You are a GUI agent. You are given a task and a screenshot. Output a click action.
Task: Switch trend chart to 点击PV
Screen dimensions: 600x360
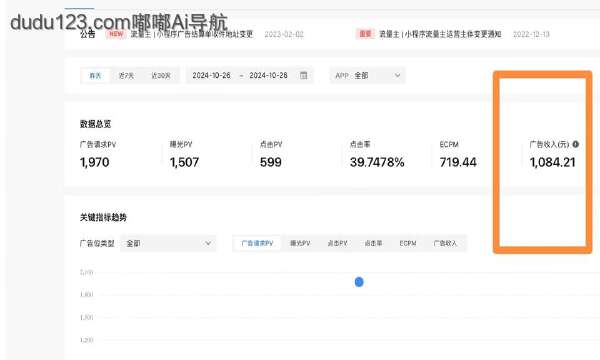[337, 243]
